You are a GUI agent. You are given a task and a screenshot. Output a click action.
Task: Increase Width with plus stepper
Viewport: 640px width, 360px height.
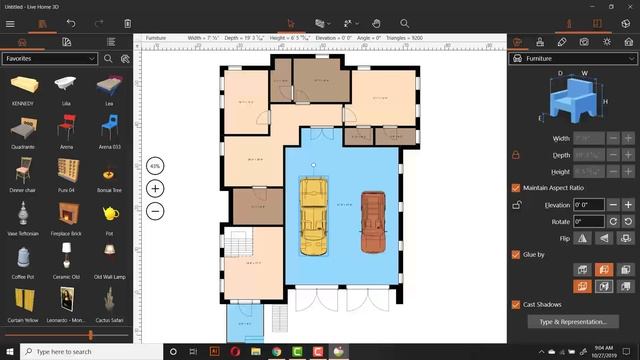tap(628, 138)
